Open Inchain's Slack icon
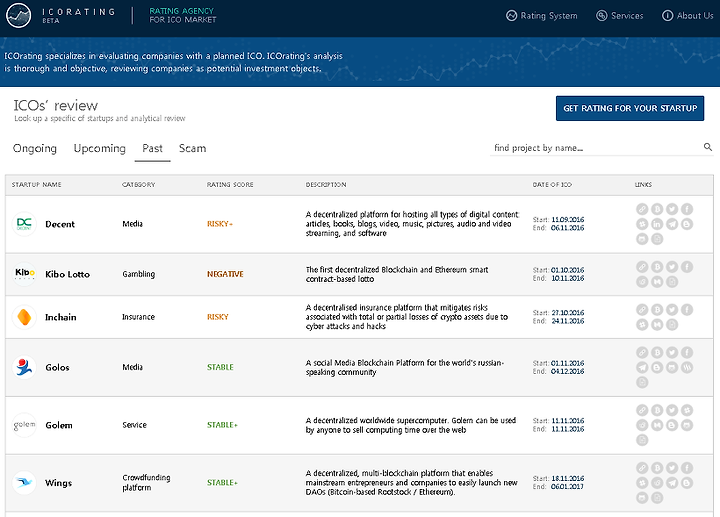The height and width of the screenshot is (517, 720). pyautogui.click(x=642, y=325)
